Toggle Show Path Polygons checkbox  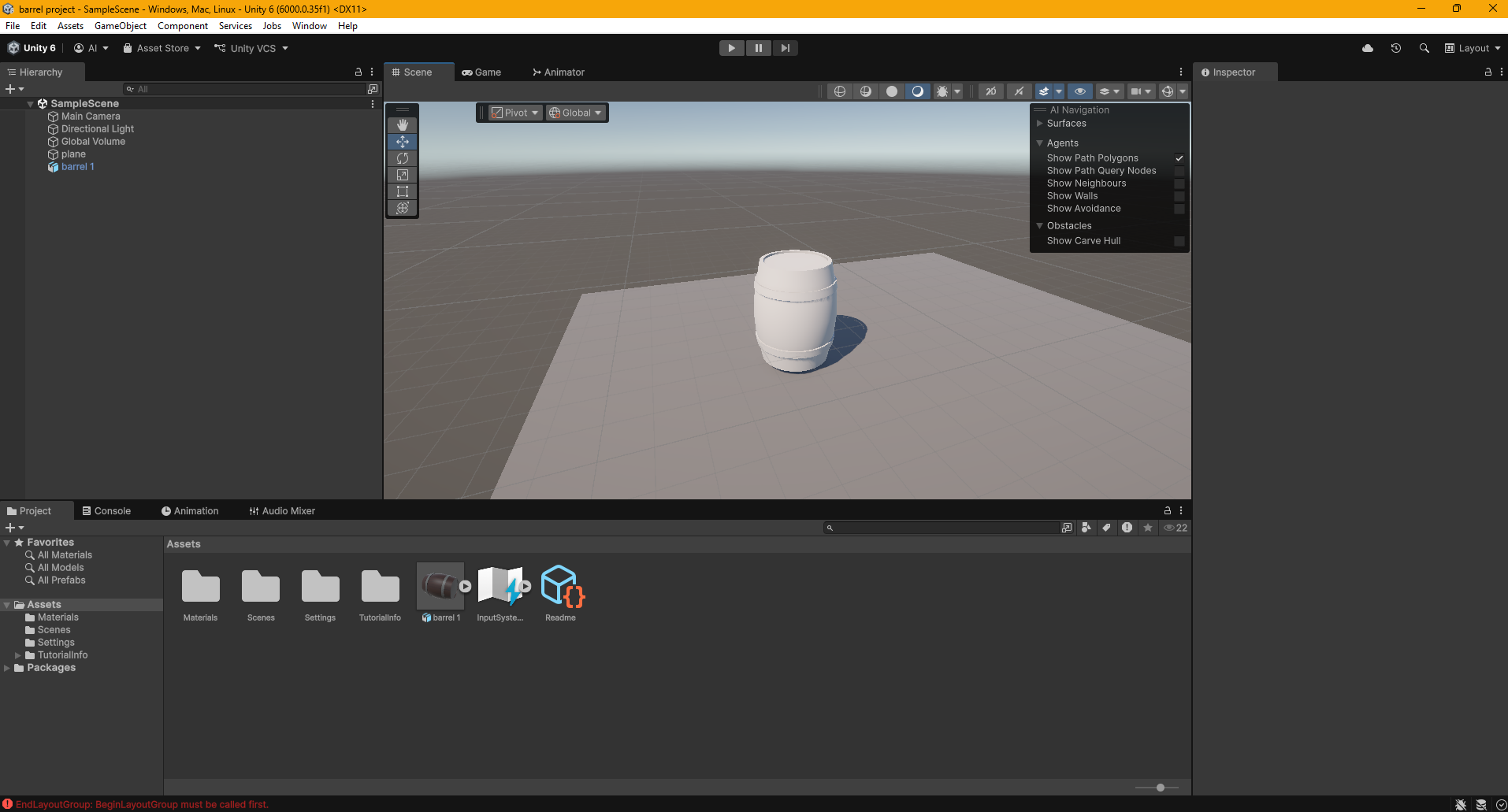pos(1179,158)
